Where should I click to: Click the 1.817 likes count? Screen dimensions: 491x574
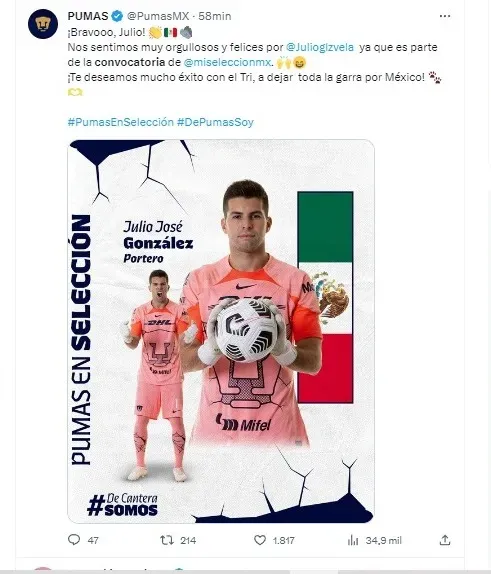pyautogui.click(x=283, y=540)
